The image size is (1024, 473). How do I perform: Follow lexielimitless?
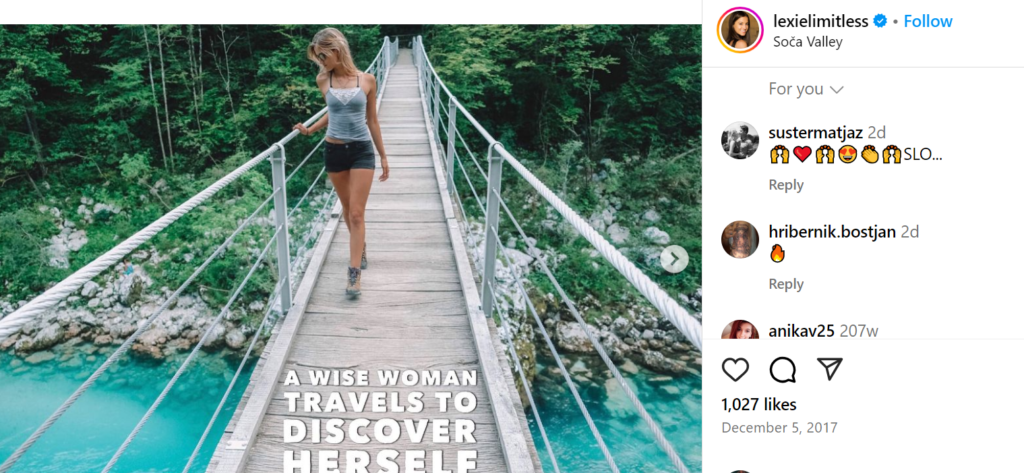click(x=928, y=21)
